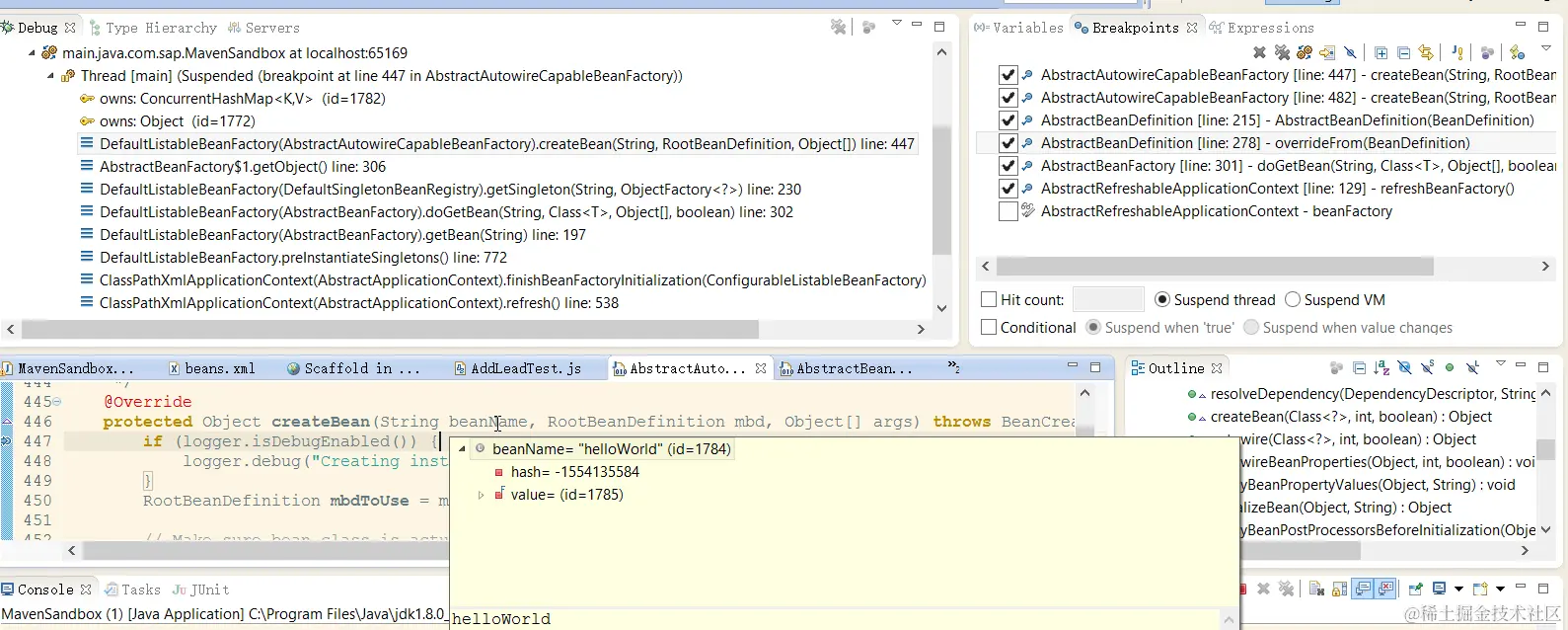Image resolution: width=1568 pixels, height=630 pixels.
Task: Click the Debug view horizontal scrollbar
Action: coord(390,329)
